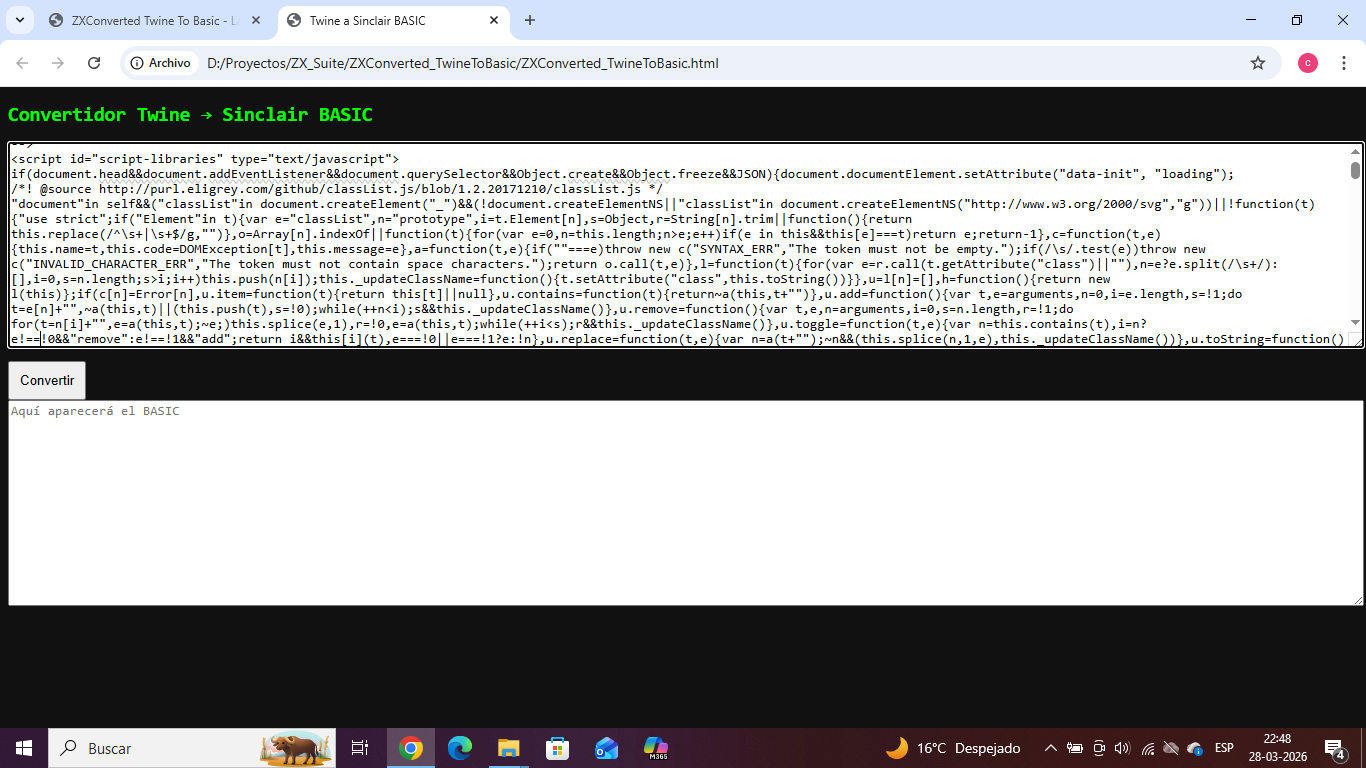This screenshot has width=1366, height=768.
Task: Open the OneDrive cloud icon with info badge
Action: (x=1195, y=748)
